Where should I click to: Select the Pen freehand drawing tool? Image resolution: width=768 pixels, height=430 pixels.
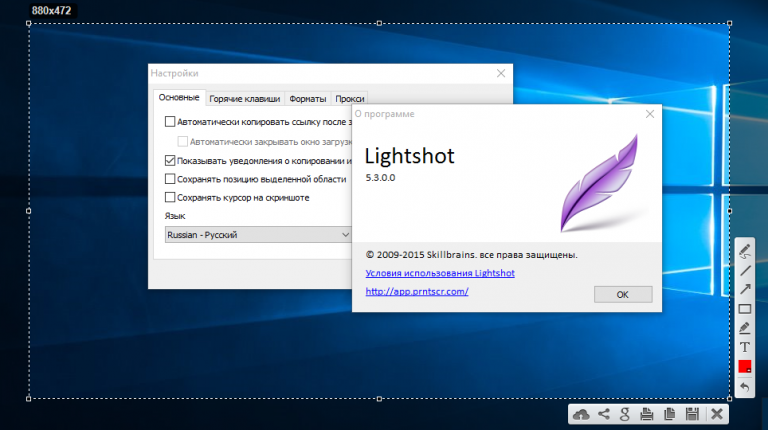[x=745, y=251]
